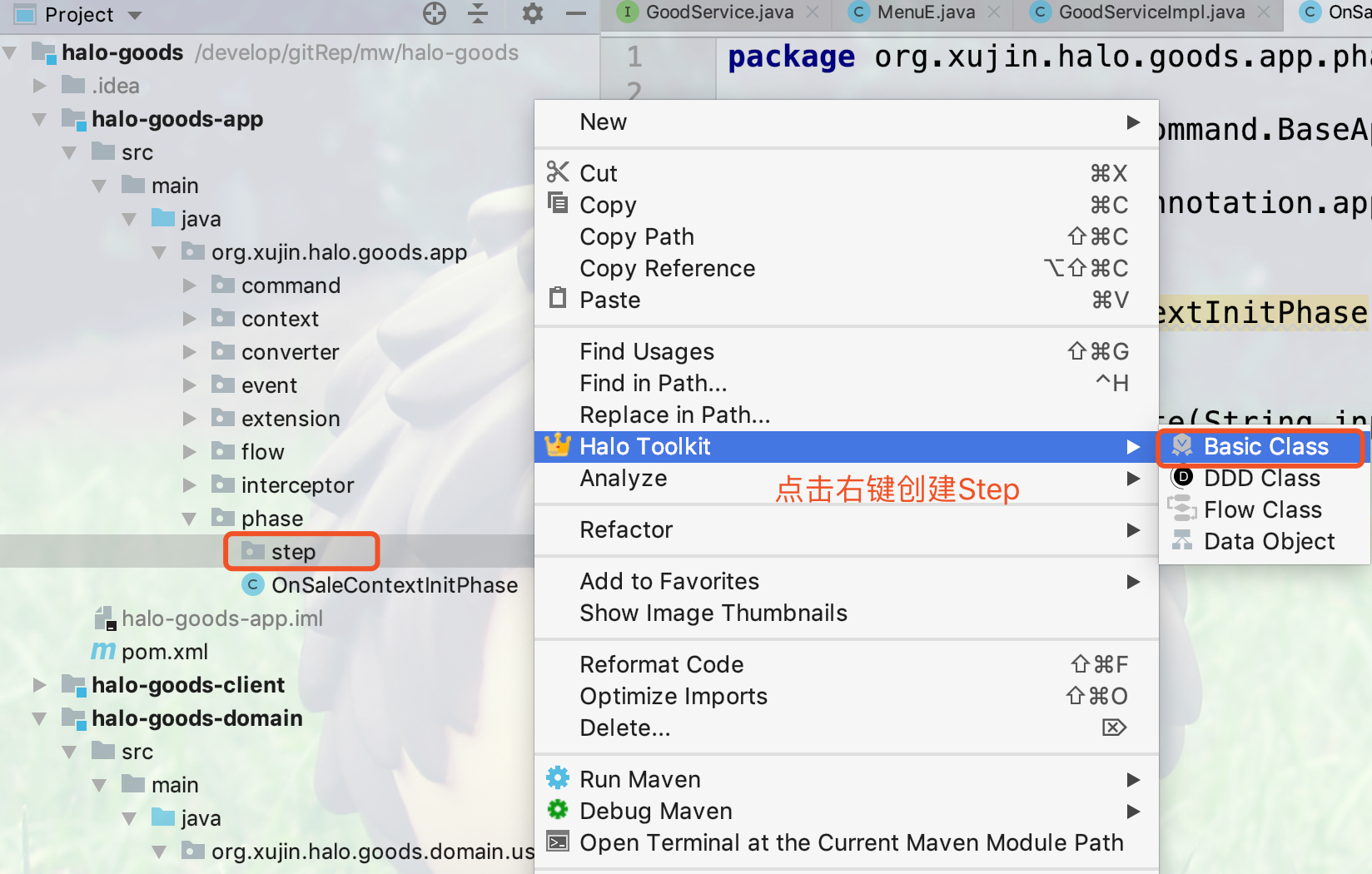Click the Delete key shortcut icon

1114,728
